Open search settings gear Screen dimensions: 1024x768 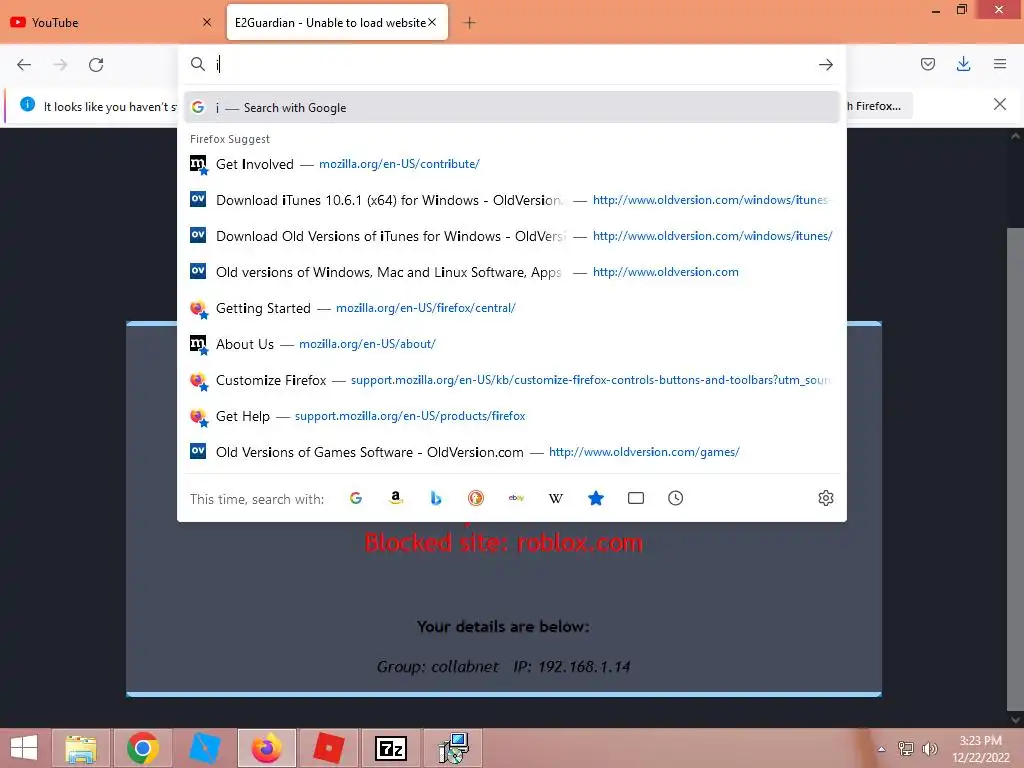coord(825,498)
